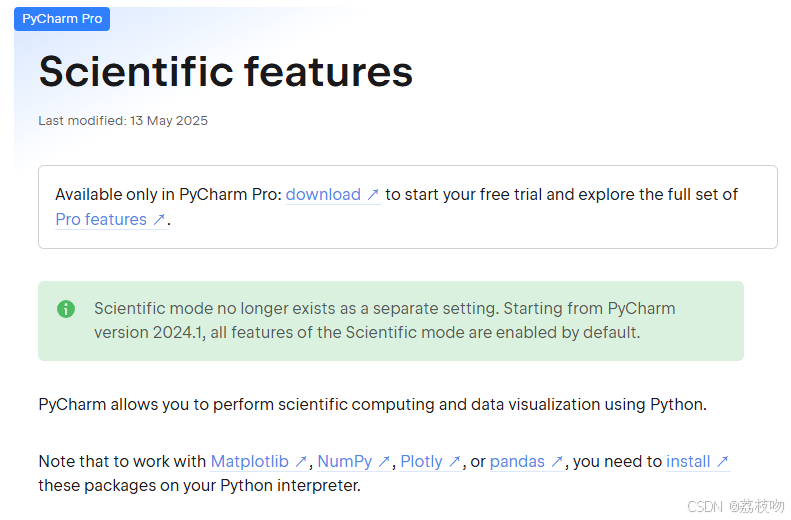
Task: Click the external arrow after Plotly
Action: pos(455,461)
